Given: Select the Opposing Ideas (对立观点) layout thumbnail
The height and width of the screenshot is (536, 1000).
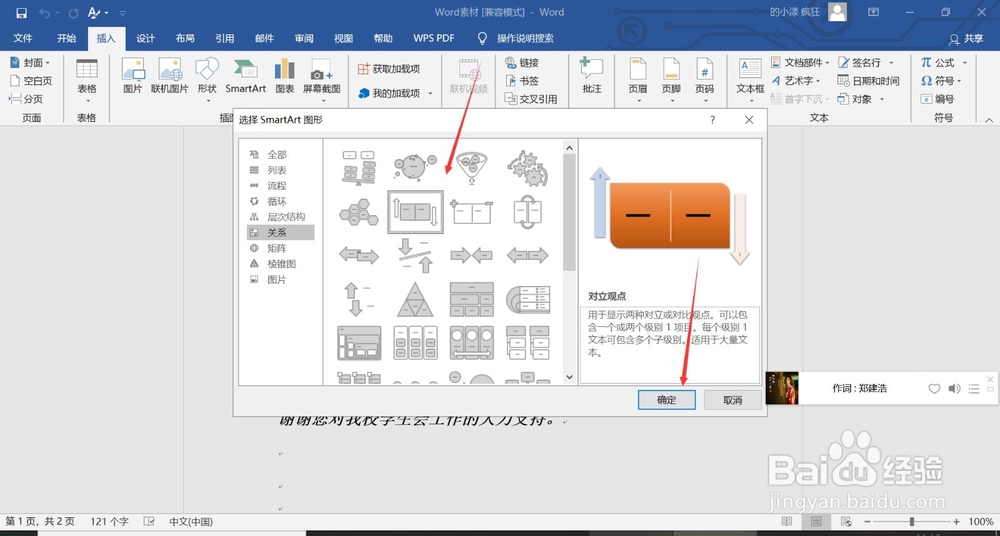Looking at the screenshot, I should click(x=415, y=212).
